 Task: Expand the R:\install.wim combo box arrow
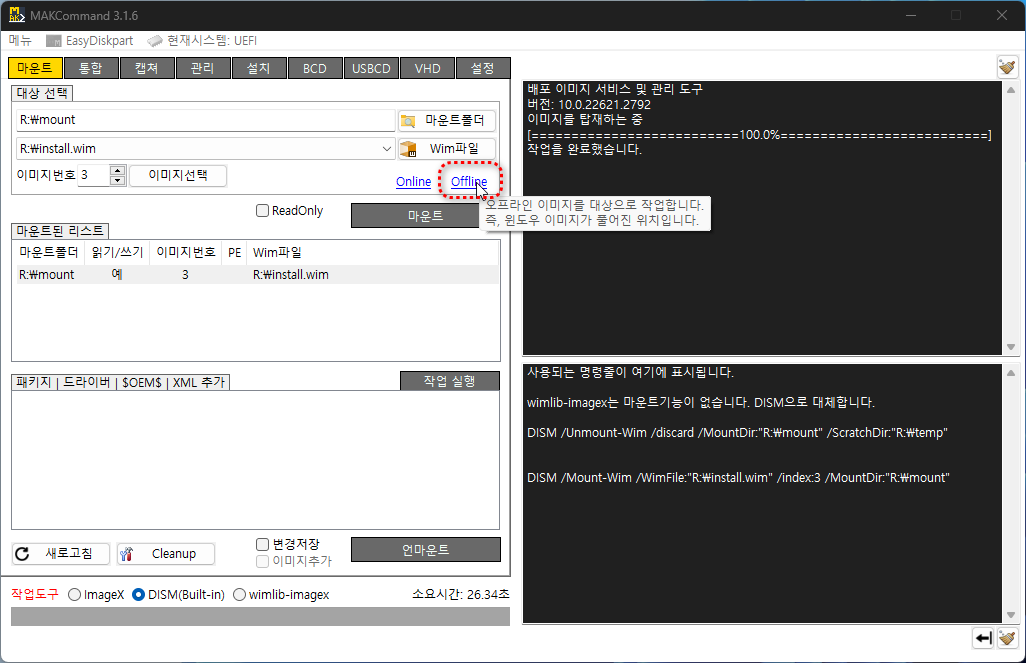pyautogui.click(x=387, y=149)
